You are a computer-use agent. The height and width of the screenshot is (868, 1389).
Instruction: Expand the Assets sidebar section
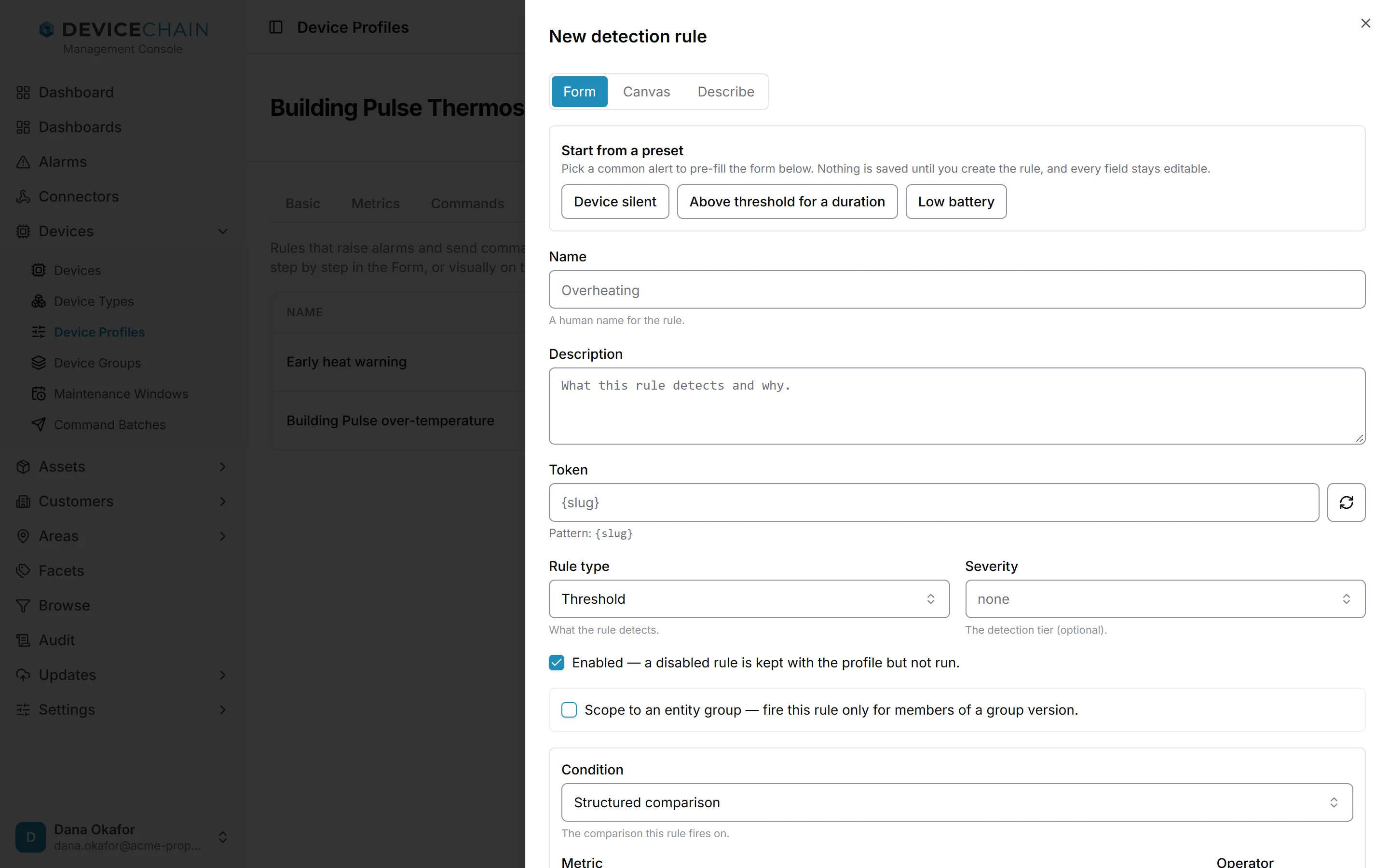click(223, 467)
